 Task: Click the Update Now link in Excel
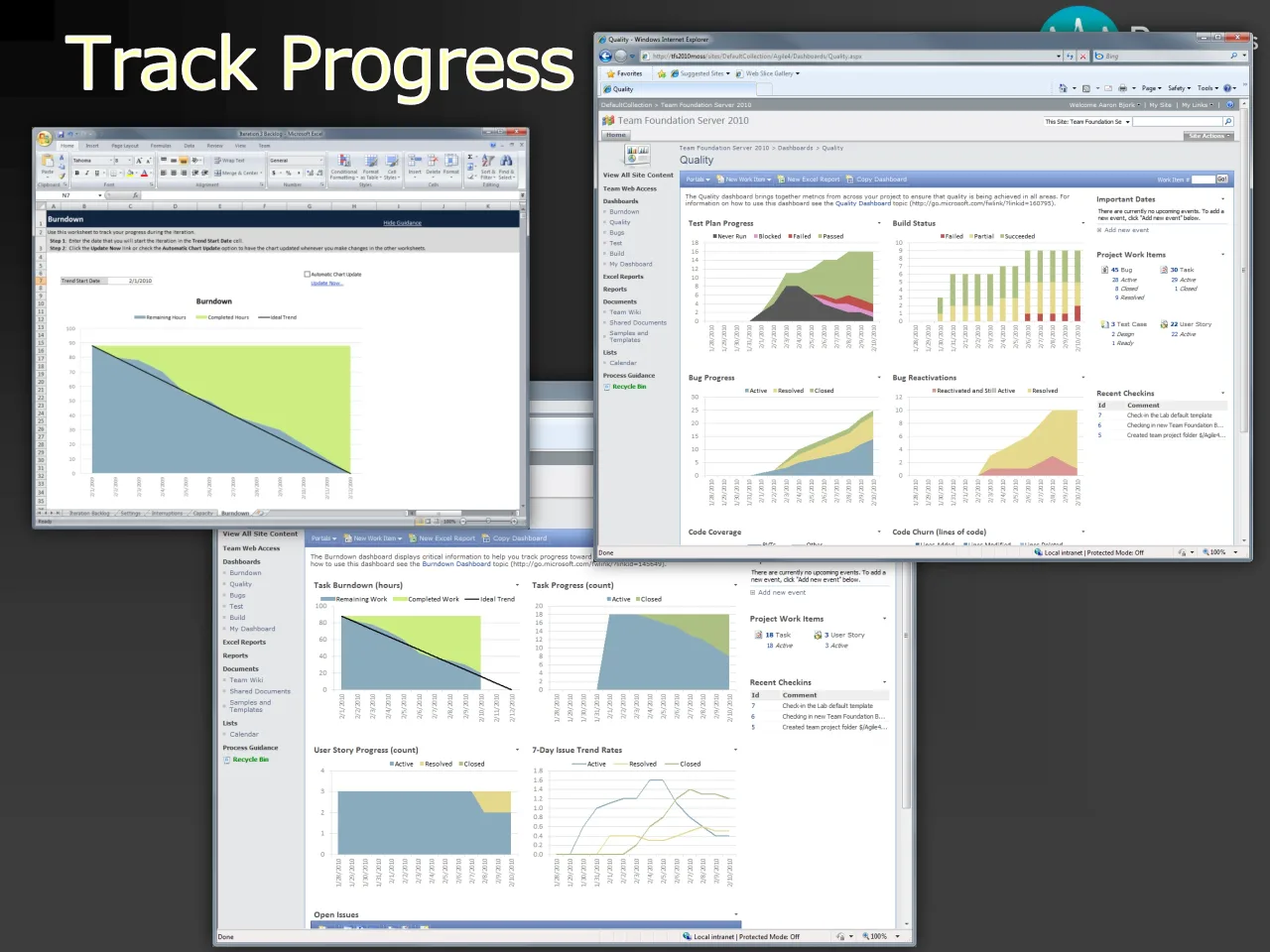click(326, 283)
